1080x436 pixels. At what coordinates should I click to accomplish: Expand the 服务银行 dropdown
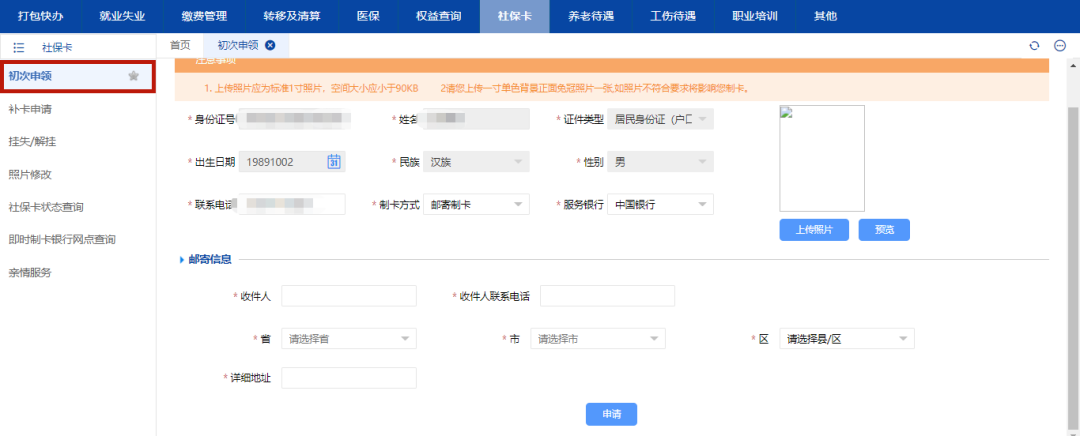[661, 204]
